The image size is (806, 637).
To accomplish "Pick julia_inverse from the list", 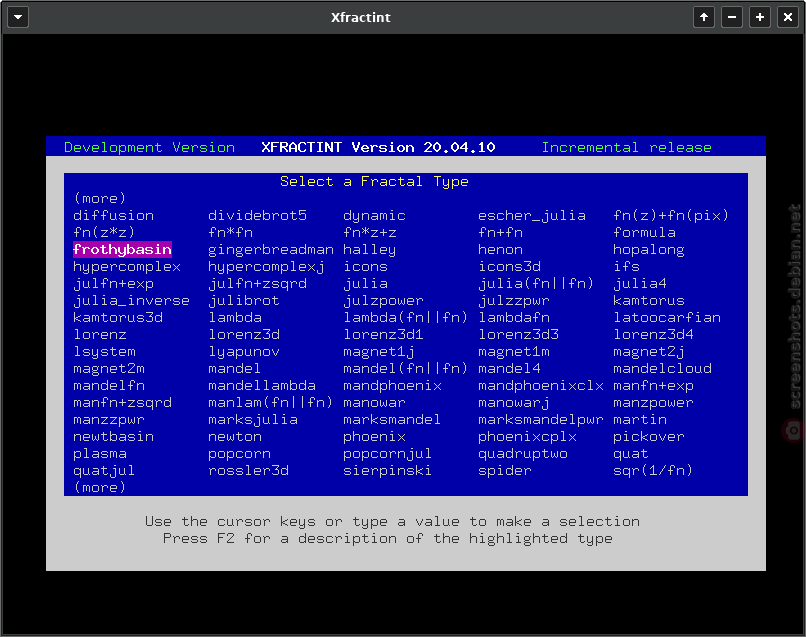I will pyautogui.click(x=131, y=300).
